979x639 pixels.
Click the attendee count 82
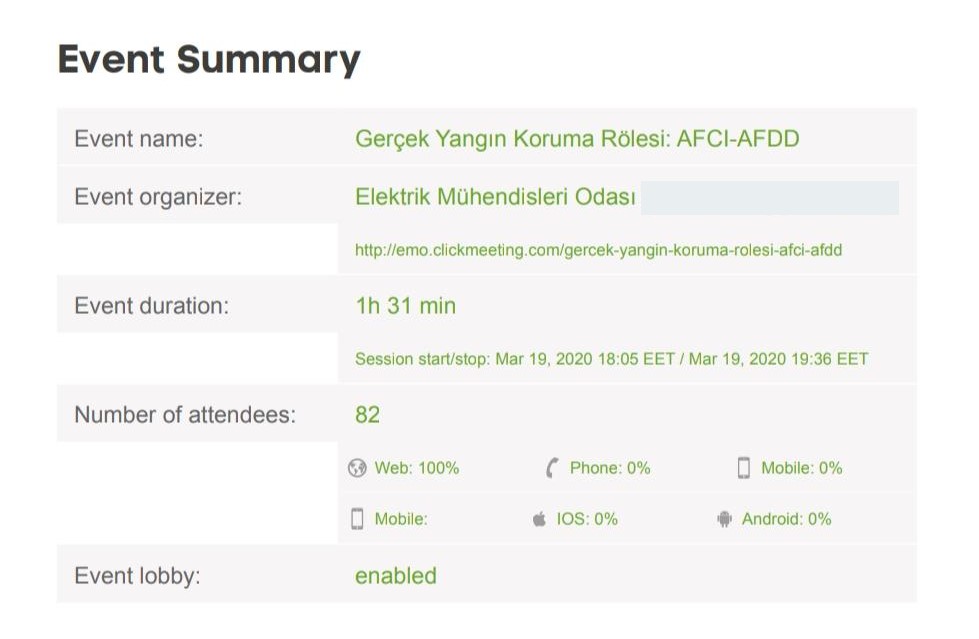367,415
